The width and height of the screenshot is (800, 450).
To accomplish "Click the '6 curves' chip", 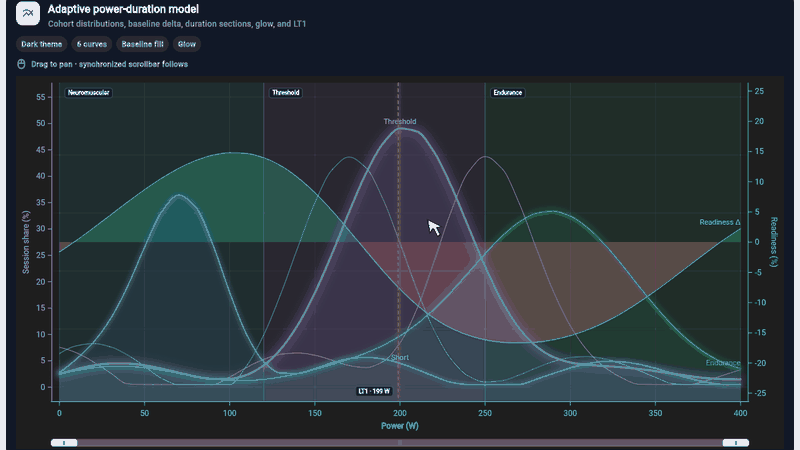I will tap(92, 44).
